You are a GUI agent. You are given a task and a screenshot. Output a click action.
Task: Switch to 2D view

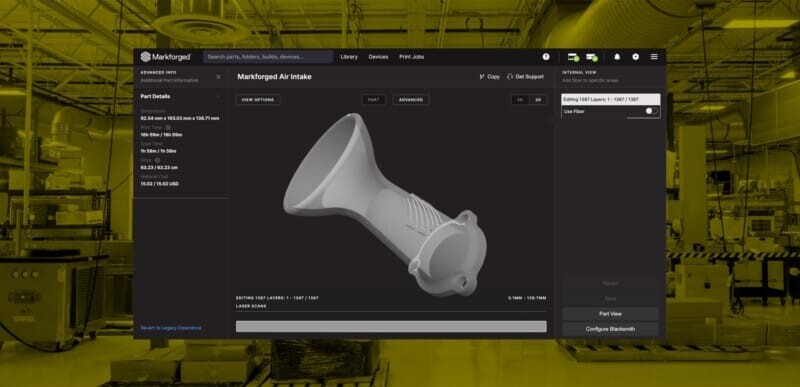coord(520,100)
